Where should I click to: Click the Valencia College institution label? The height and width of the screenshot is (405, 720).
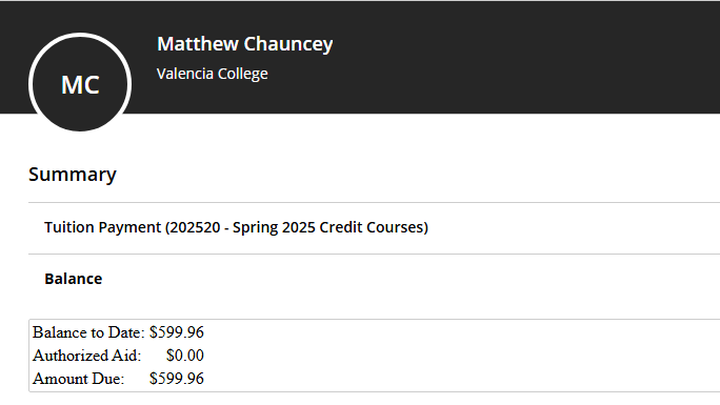point(212,73)
